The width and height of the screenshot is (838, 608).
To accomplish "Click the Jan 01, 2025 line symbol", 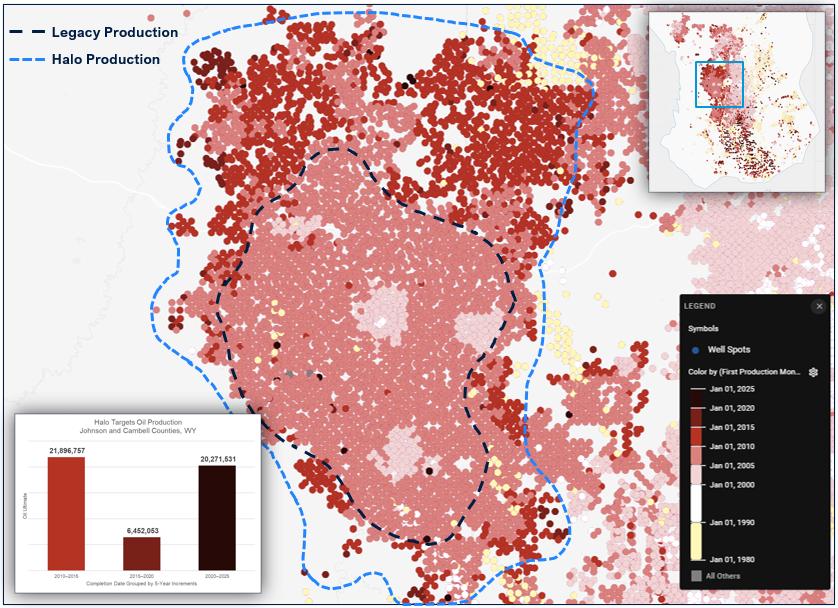I will [x=696, y=389].
